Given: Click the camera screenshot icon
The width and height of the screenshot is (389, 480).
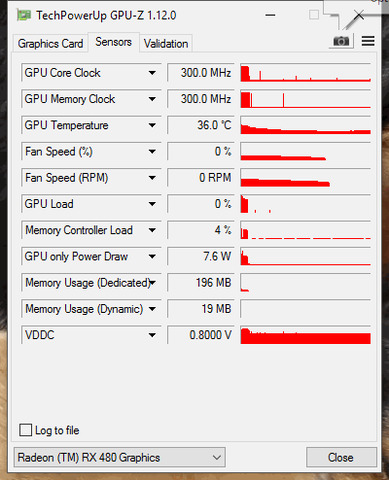Looking at the screenshot, I should pos(341,41).
